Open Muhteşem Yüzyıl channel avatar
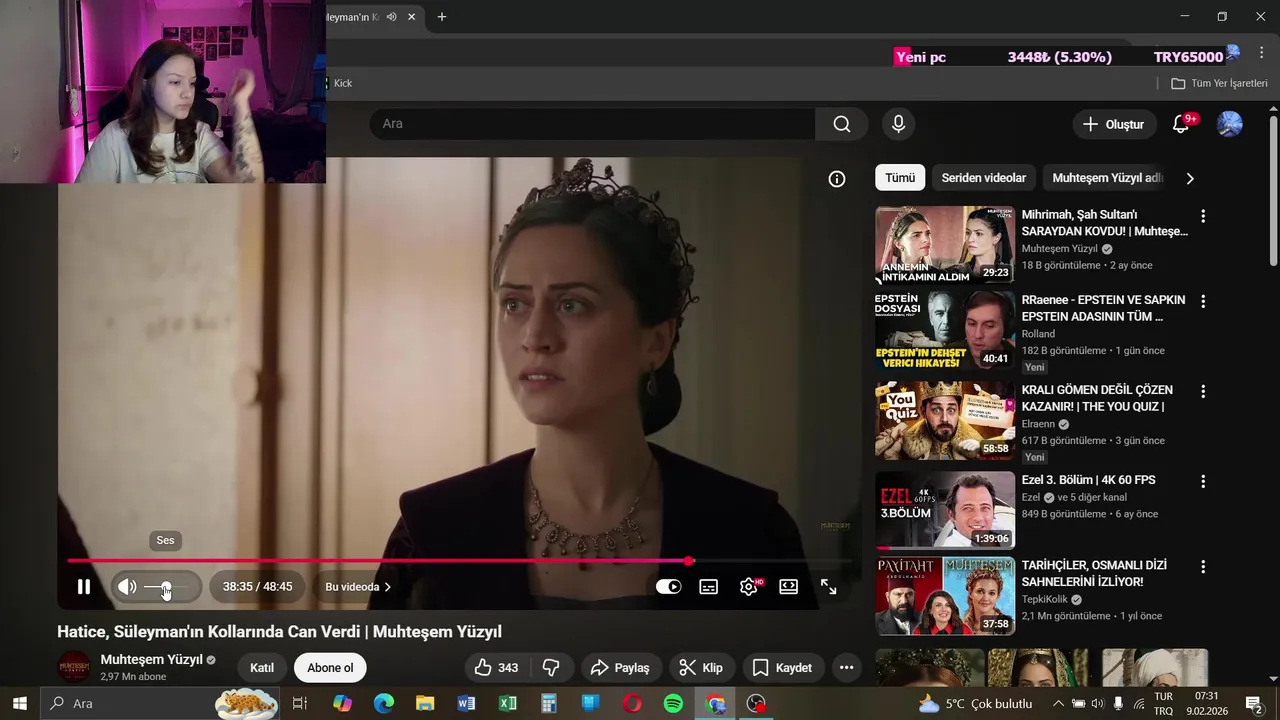Screen dimensions: 1280x720 tap(75, 667)
